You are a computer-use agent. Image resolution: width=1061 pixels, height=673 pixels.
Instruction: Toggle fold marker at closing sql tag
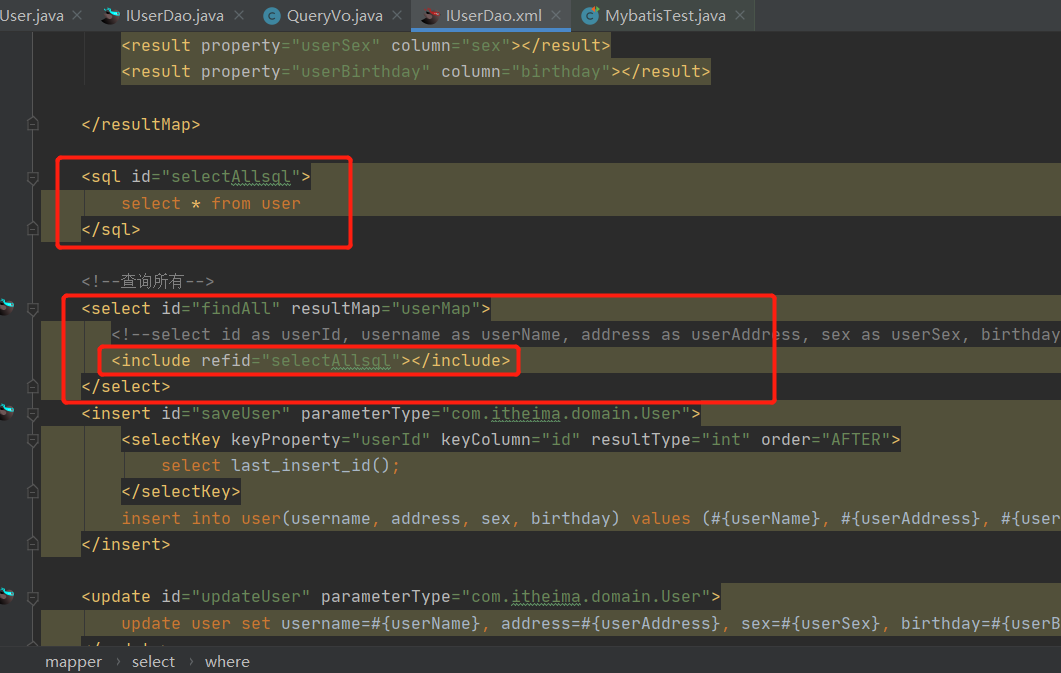tap(32, 229)
